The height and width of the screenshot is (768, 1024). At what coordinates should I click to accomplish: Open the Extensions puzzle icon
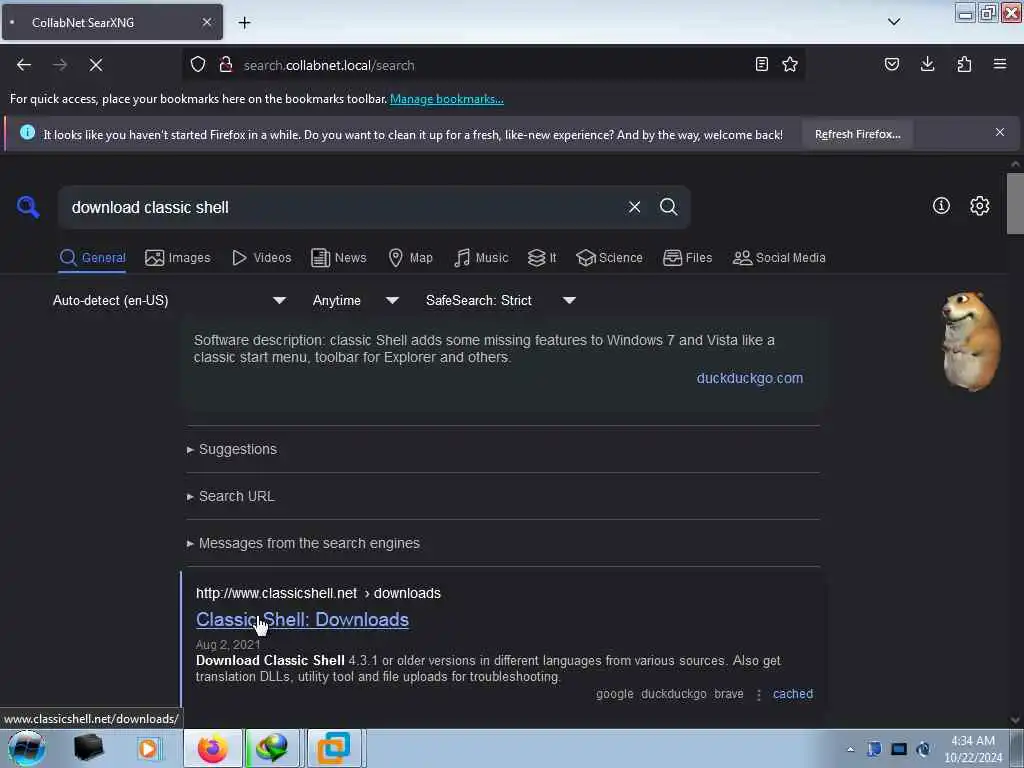click(964, 64)
